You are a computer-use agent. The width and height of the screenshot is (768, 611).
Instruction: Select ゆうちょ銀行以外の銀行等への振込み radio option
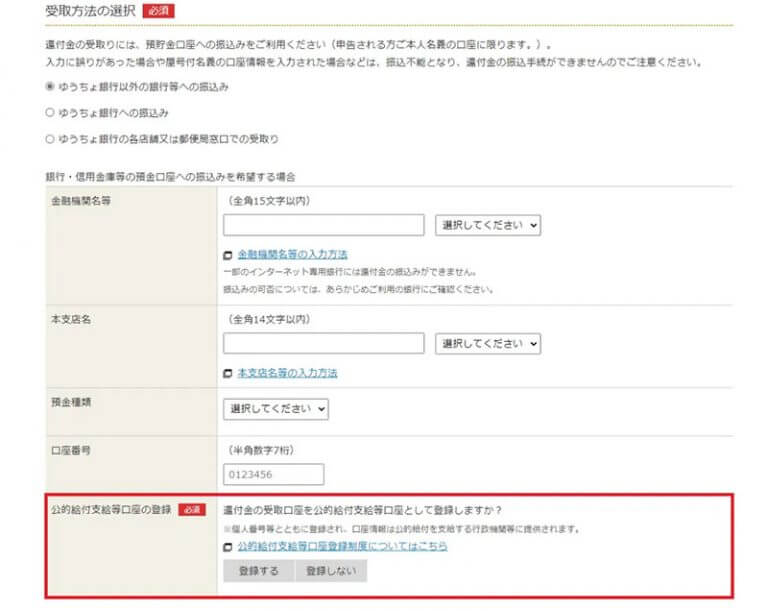(x=49, y=87)
